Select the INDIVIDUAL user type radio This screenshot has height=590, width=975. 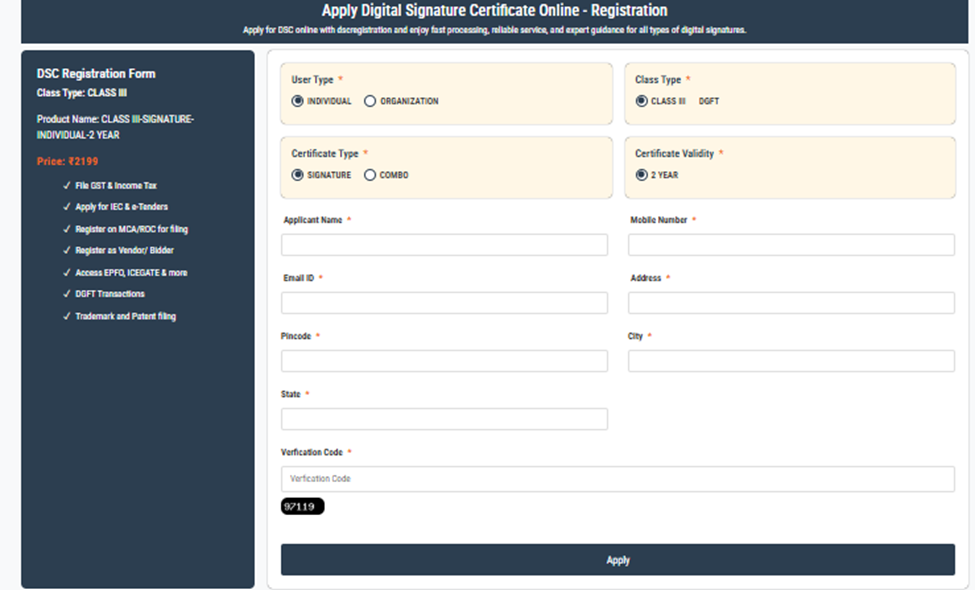tap(297, 101)
